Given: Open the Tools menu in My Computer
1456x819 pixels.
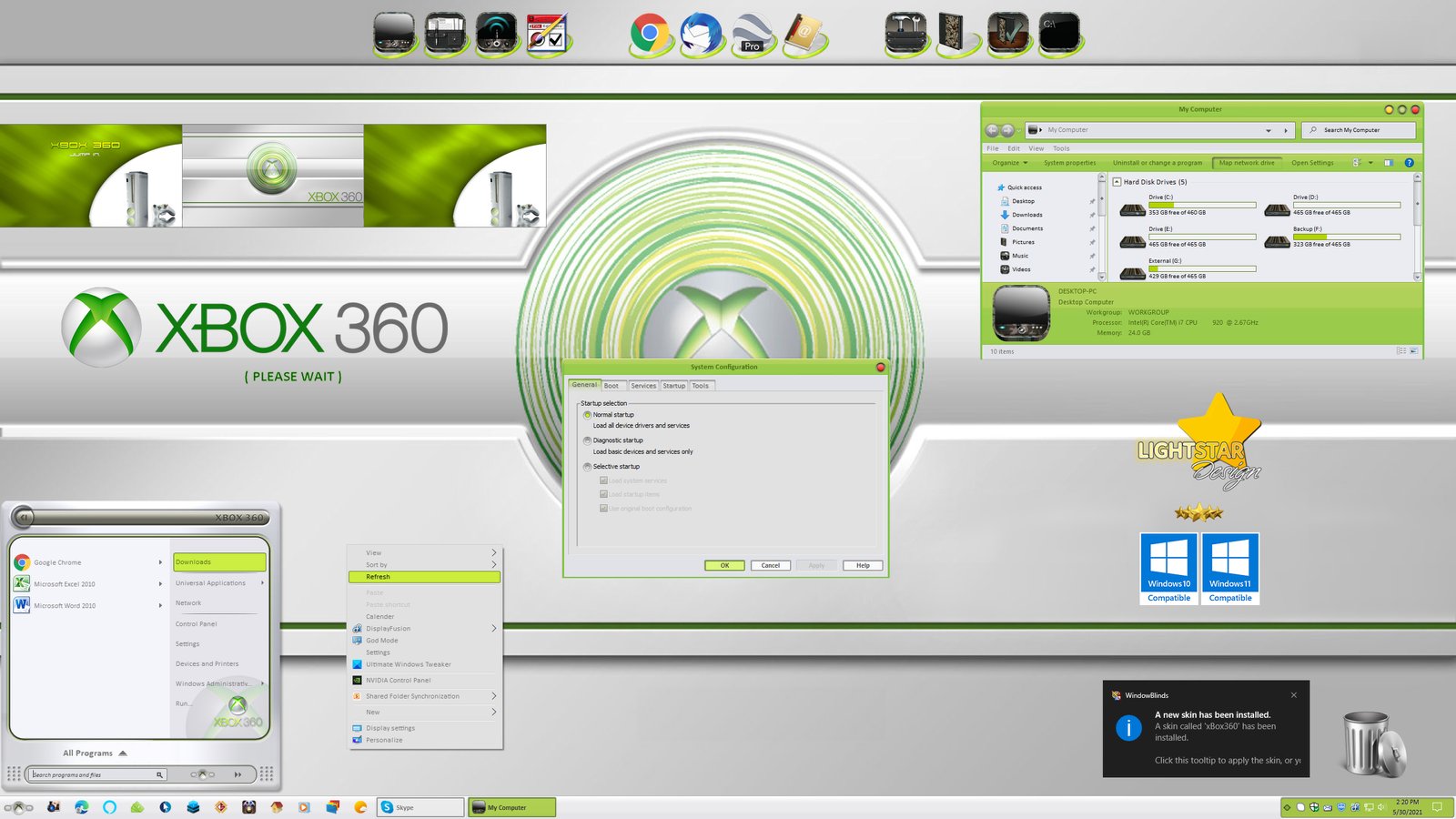Looking at the screenshot, I should point(1061,148).
